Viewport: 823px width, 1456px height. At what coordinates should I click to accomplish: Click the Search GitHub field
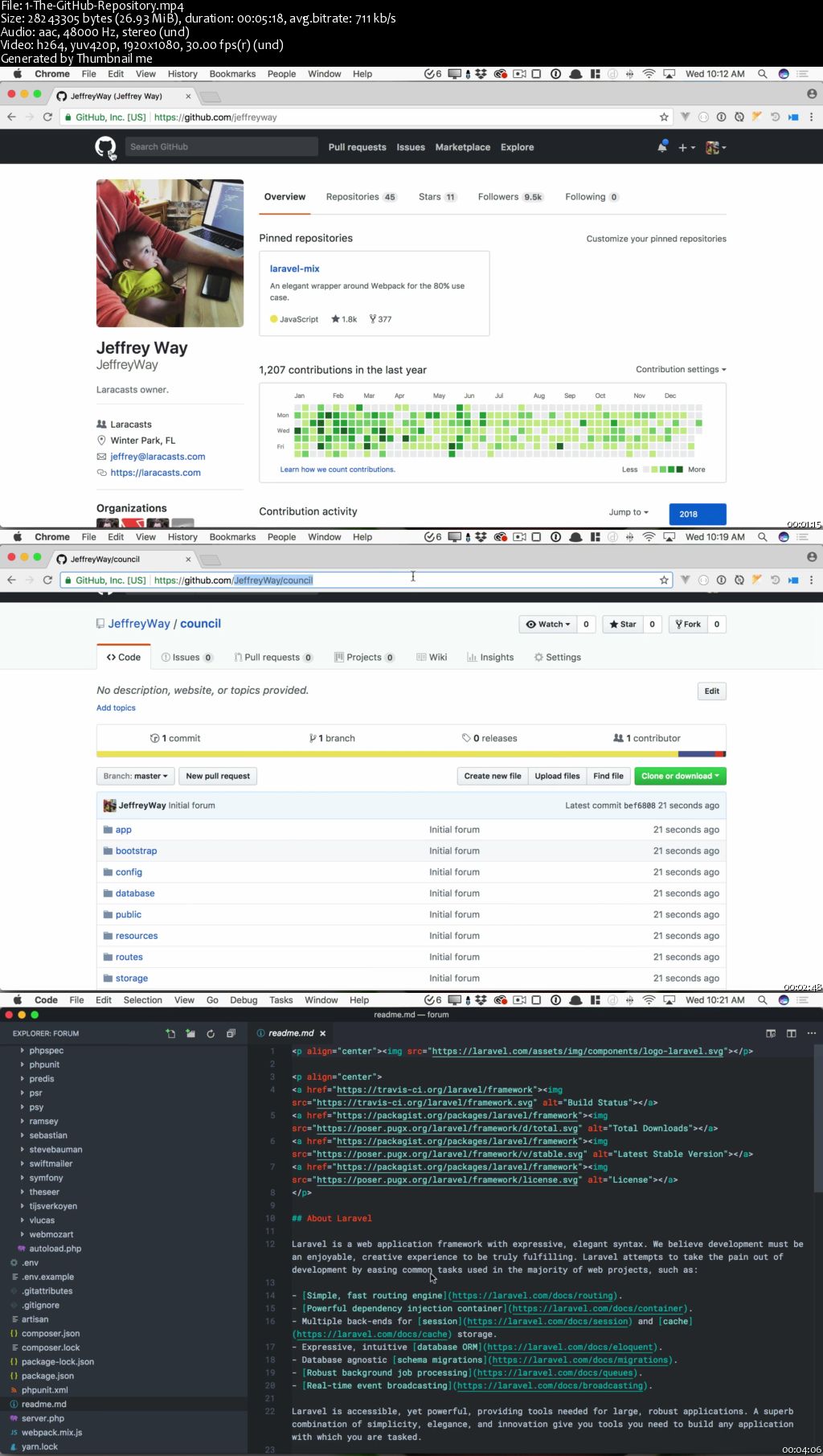click(x=222, y=147)
